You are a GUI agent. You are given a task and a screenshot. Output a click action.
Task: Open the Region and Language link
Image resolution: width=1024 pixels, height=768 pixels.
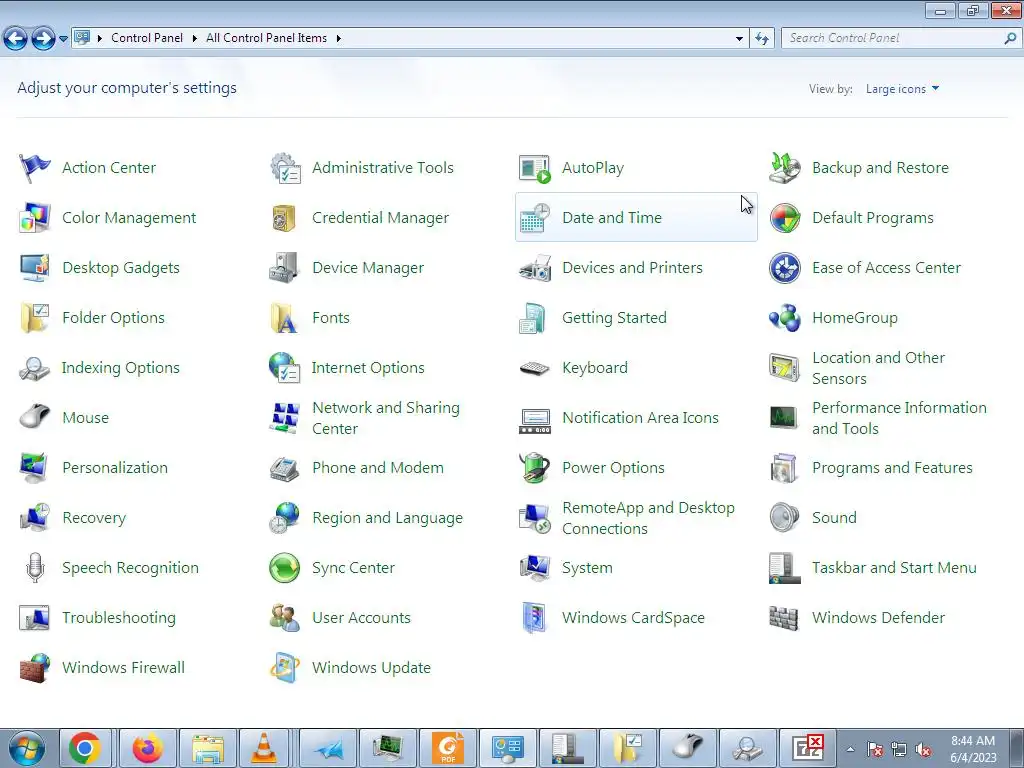click(x=387, y=518)
